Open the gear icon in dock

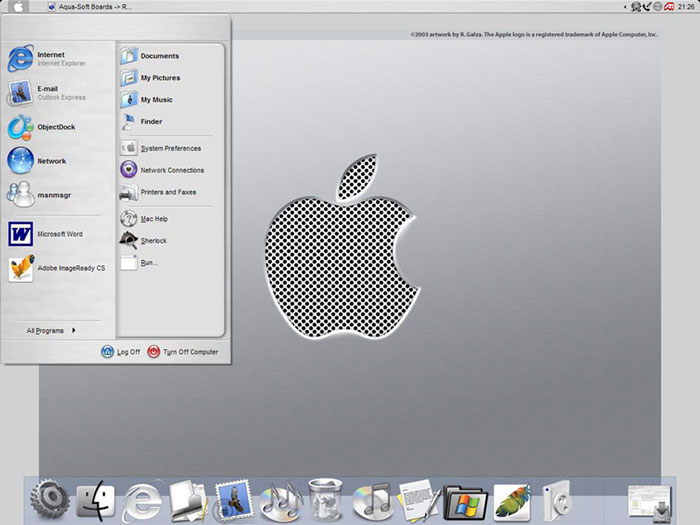pyautogui.click(x=50, y=500)
